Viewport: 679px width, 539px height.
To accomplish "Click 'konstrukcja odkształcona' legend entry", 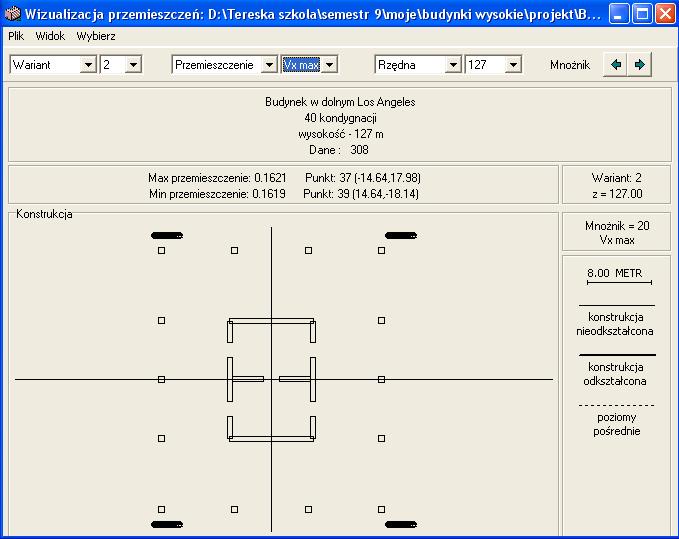I will 615,374.
